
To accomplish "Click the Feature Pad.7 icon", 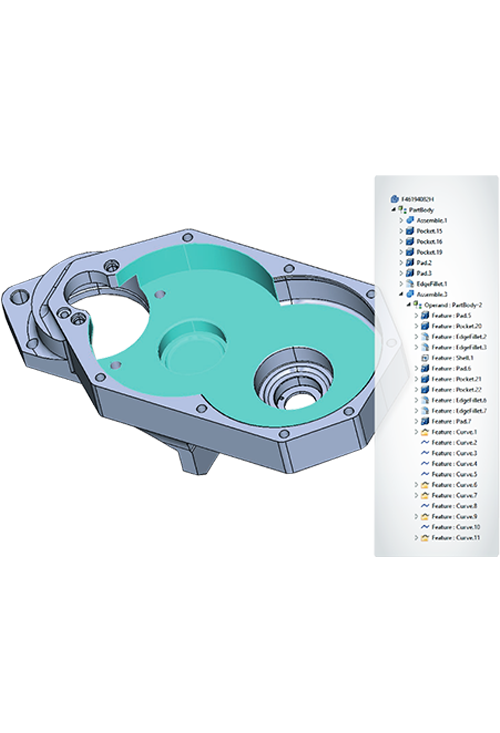I will (x=425, y=421).
